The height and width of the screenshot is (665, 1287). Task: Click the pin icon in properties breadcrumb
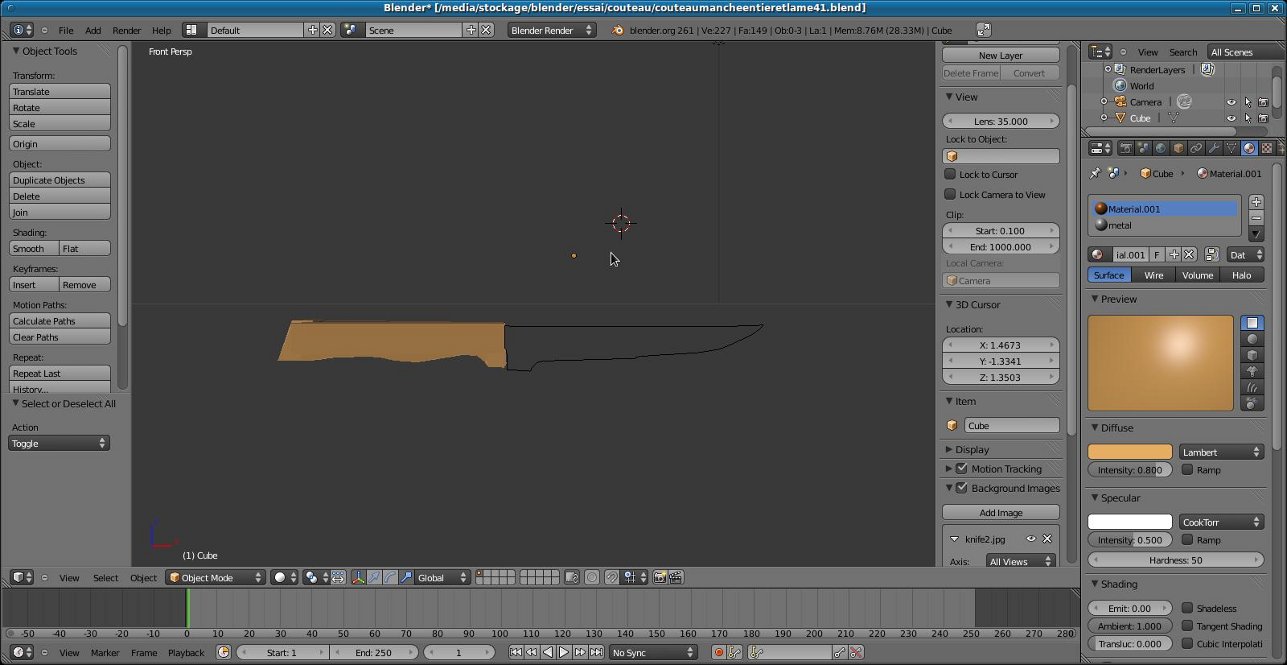click(x=1094, y=172)
